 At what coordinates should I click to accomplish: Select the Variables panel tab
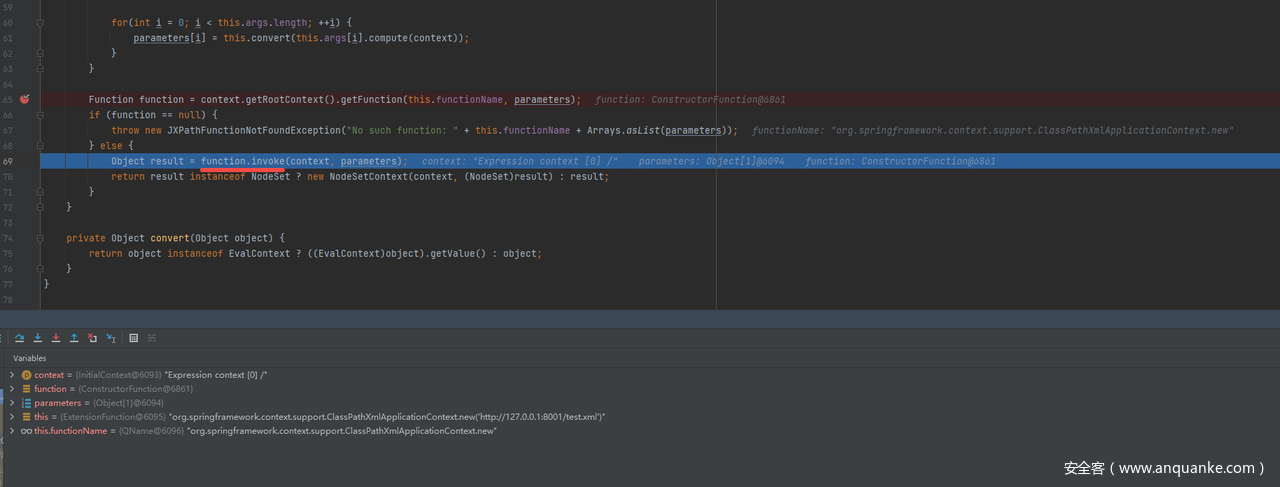click(x=30, y=358)
